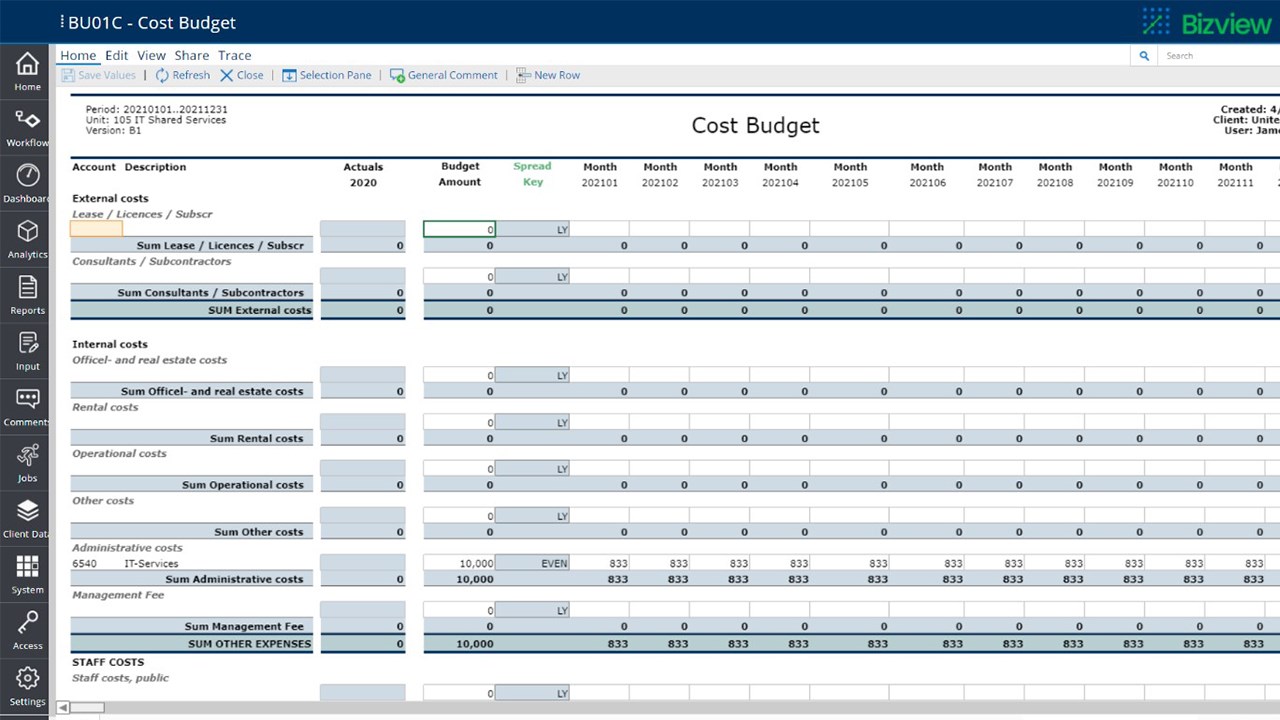Select the Rental costs spread key LY cell

point(533,422)
